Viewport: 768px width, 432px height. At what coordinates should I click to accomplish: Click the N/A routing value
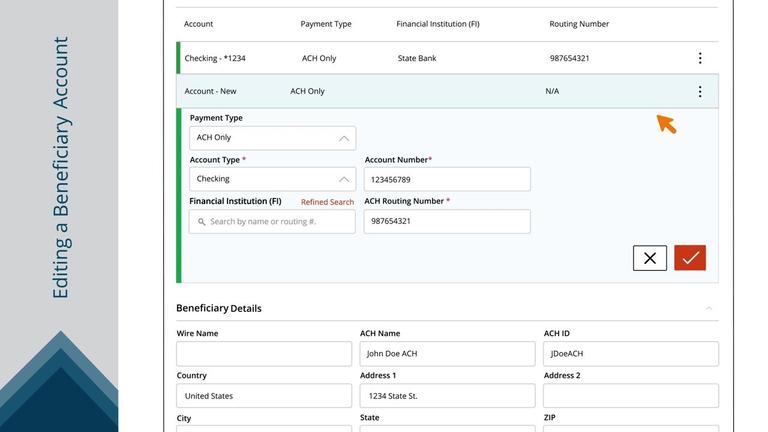tap(552, 91)
